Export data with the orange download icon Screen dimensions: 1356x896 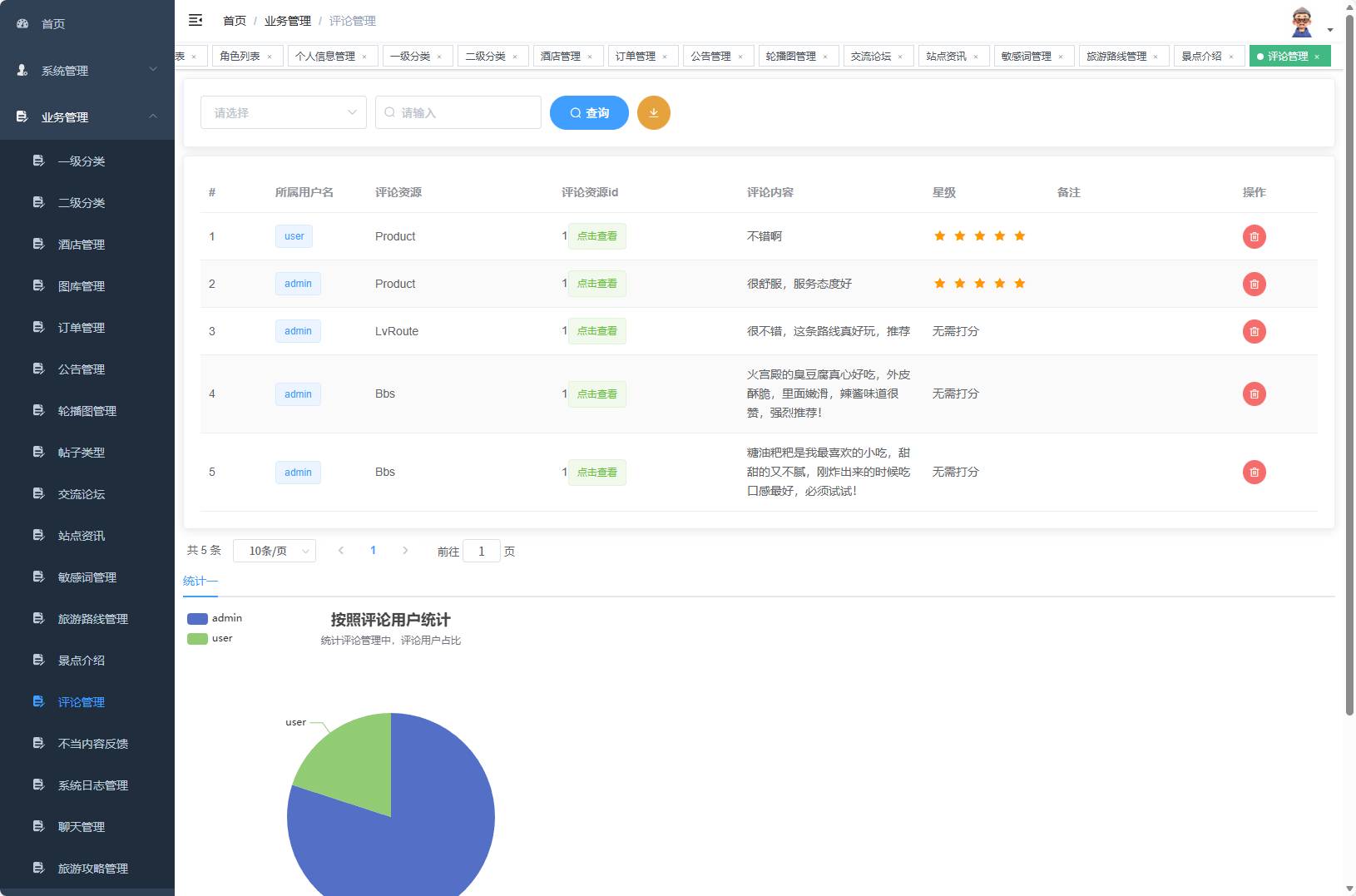[654, 112]
